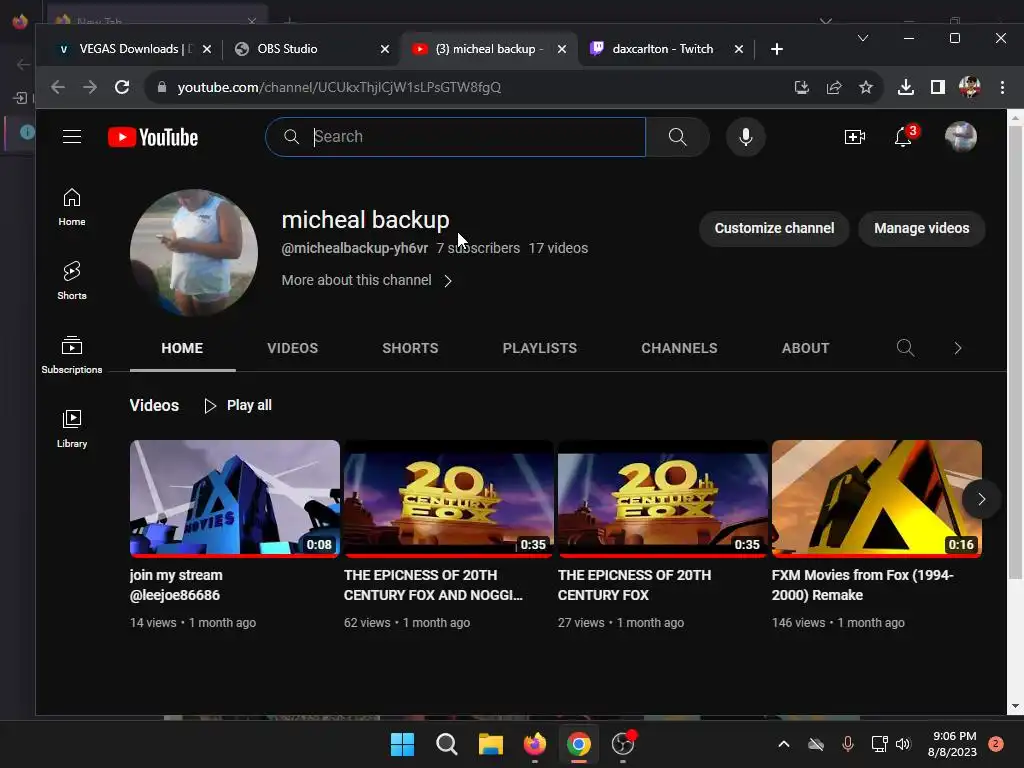The width and height of the screenshot is (1024, 768).
Task: Open a new Chrome tab
Action: 776,49
